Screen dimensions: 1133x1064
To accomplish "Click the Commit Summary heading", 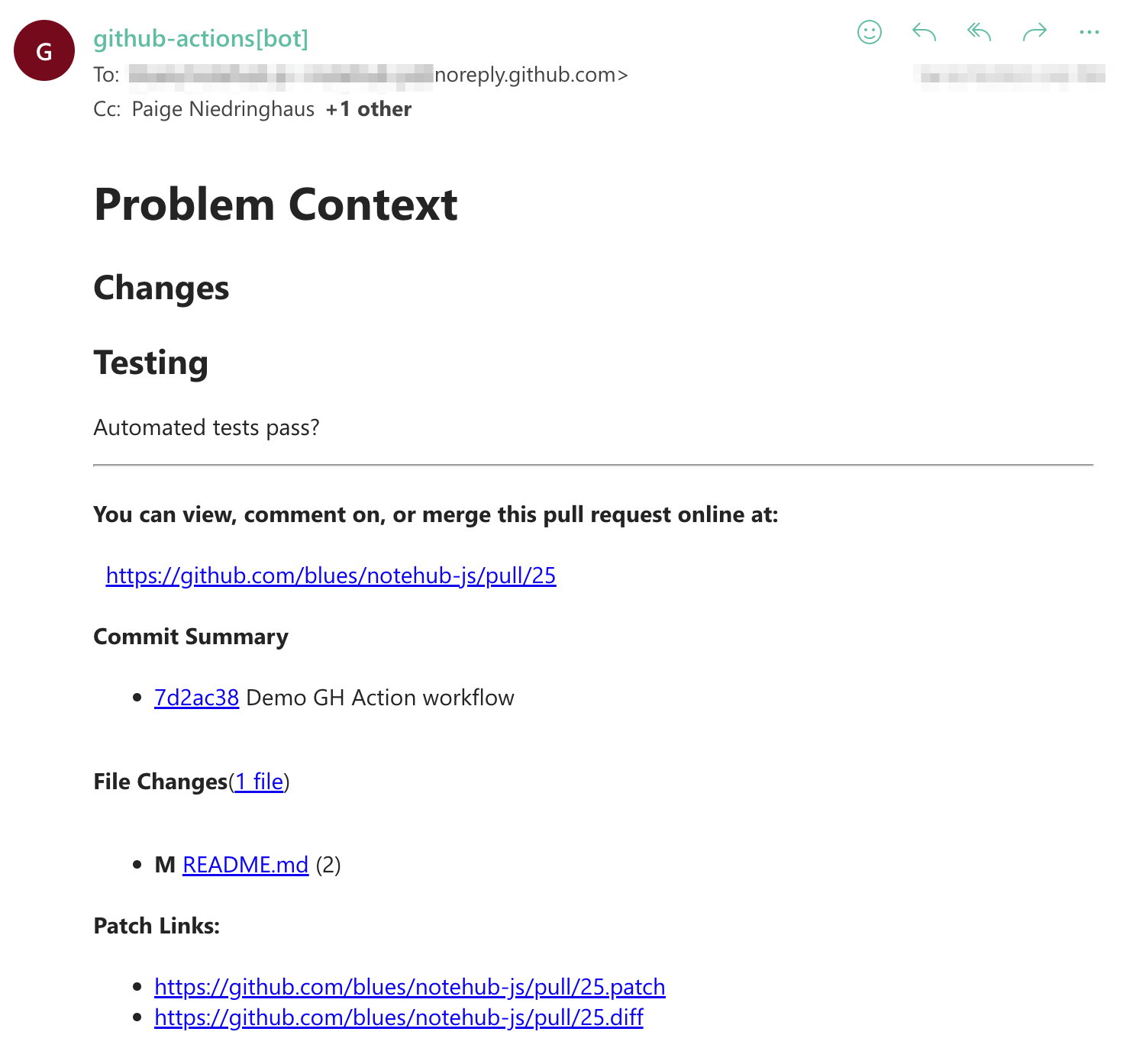I will [x=191, y=637].
